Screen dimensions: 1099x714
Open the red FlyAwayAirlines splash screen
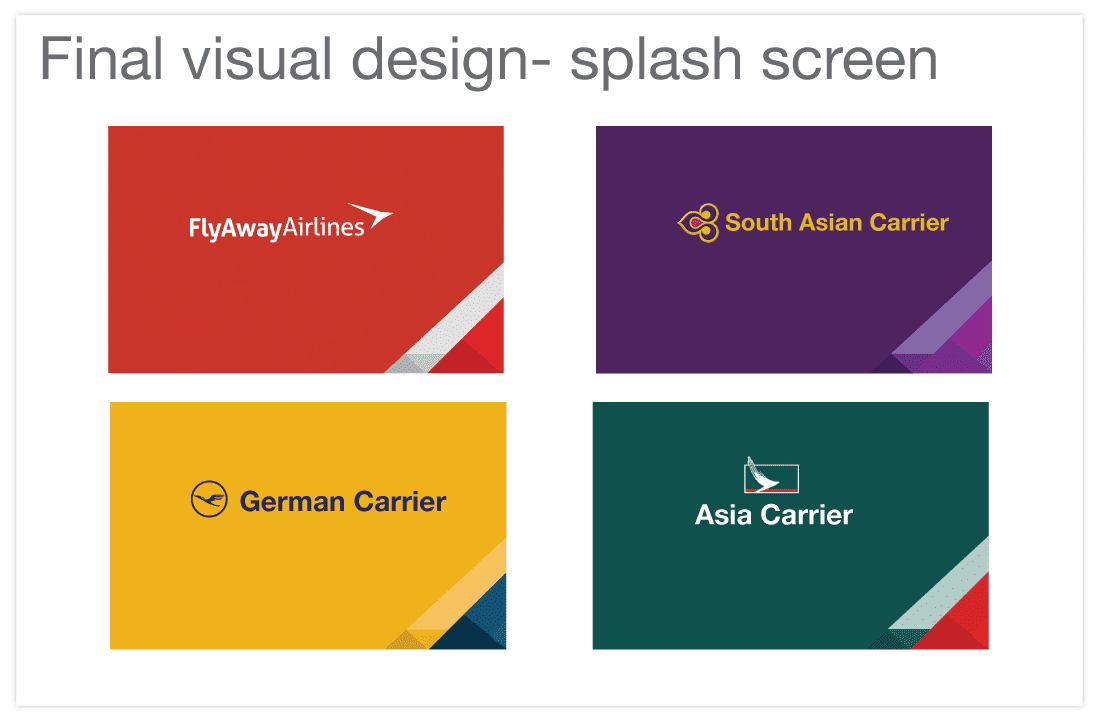306,249
